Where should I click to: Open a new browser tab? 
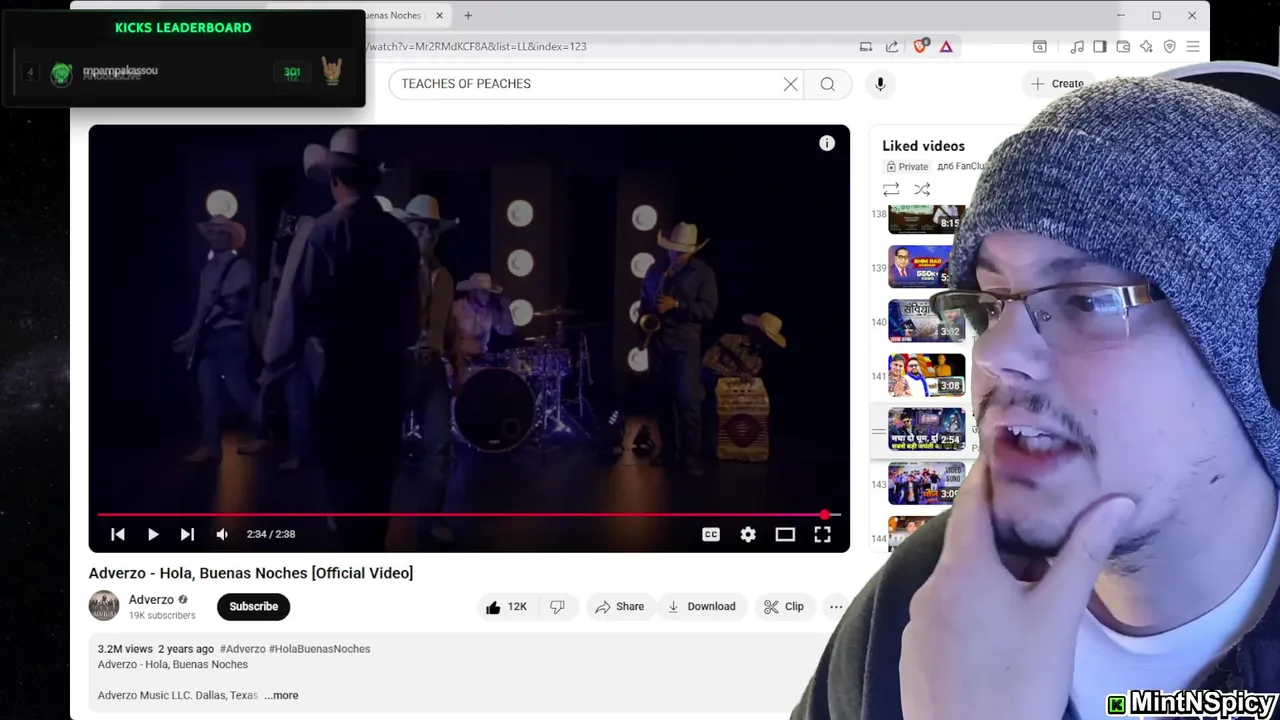pyautogui.click(x=468, y=15)
